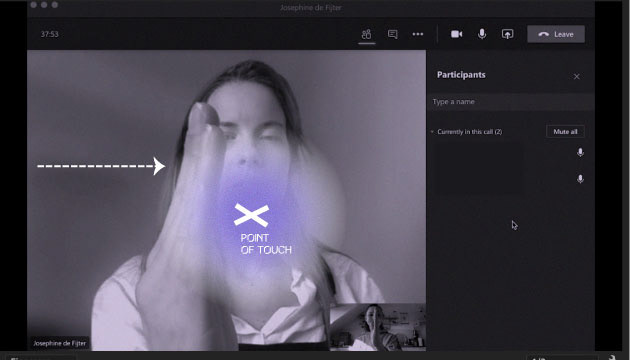
Task: Click the call duration timer
Action: 49,34
